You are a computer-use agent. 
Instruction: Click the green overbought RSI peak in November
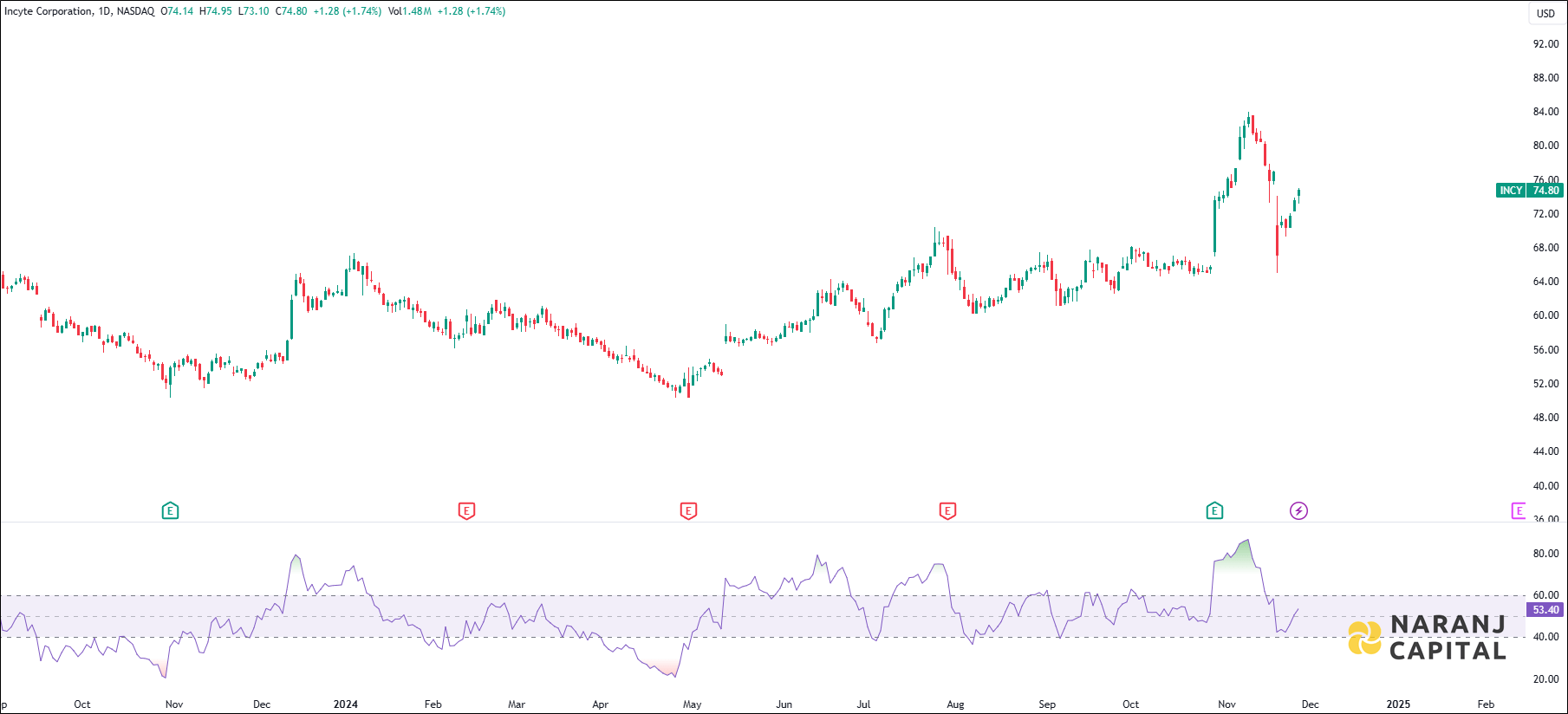point(1239,553)
